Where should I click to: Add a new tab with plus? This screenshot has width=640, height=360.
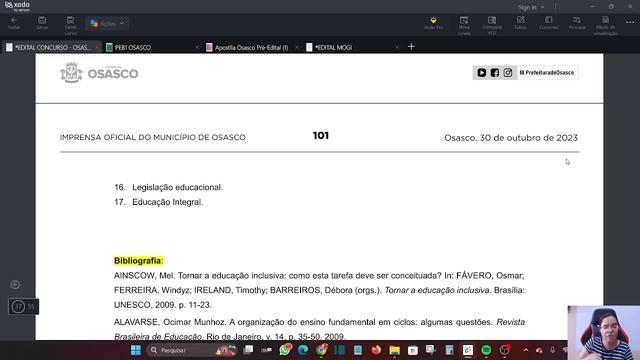pos(411,47)
